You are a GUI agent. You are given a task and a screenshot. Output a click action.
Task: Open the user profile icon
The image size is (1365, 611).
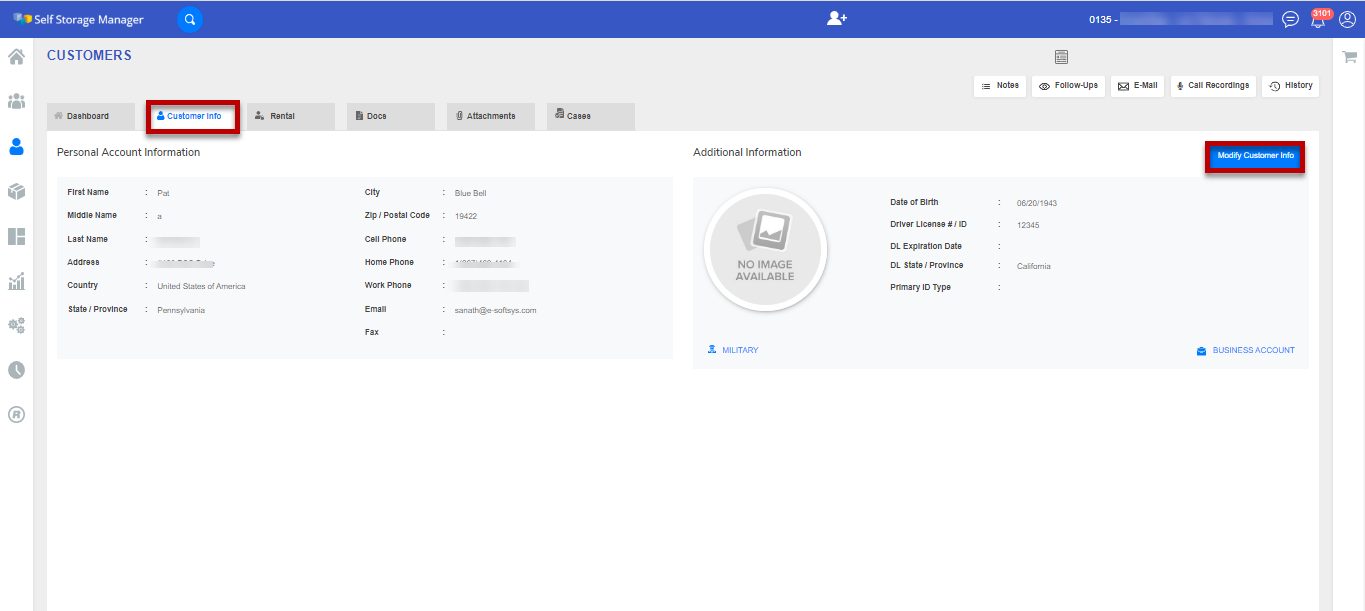1347,19
